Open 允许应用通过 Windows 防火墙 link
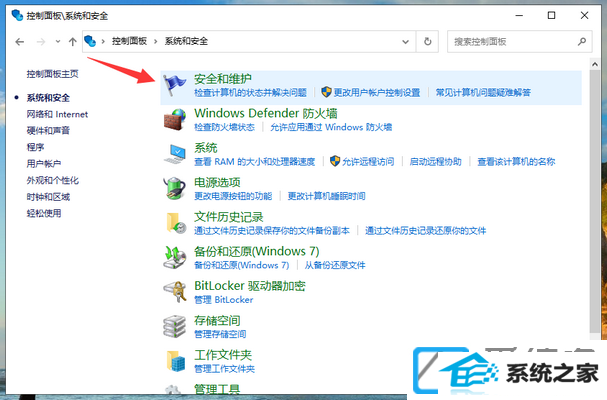This screenshot has height=400, width=607. click(331, 127)
